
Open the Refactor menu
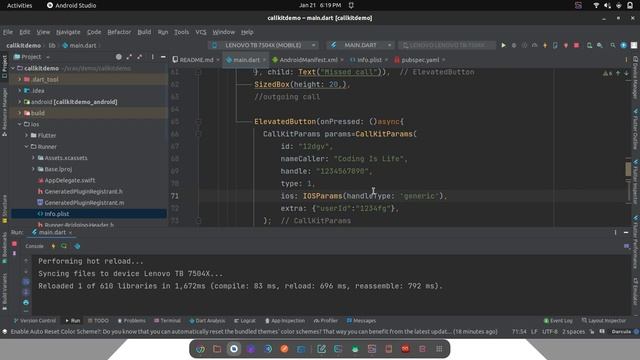click(x=119, y=32)
